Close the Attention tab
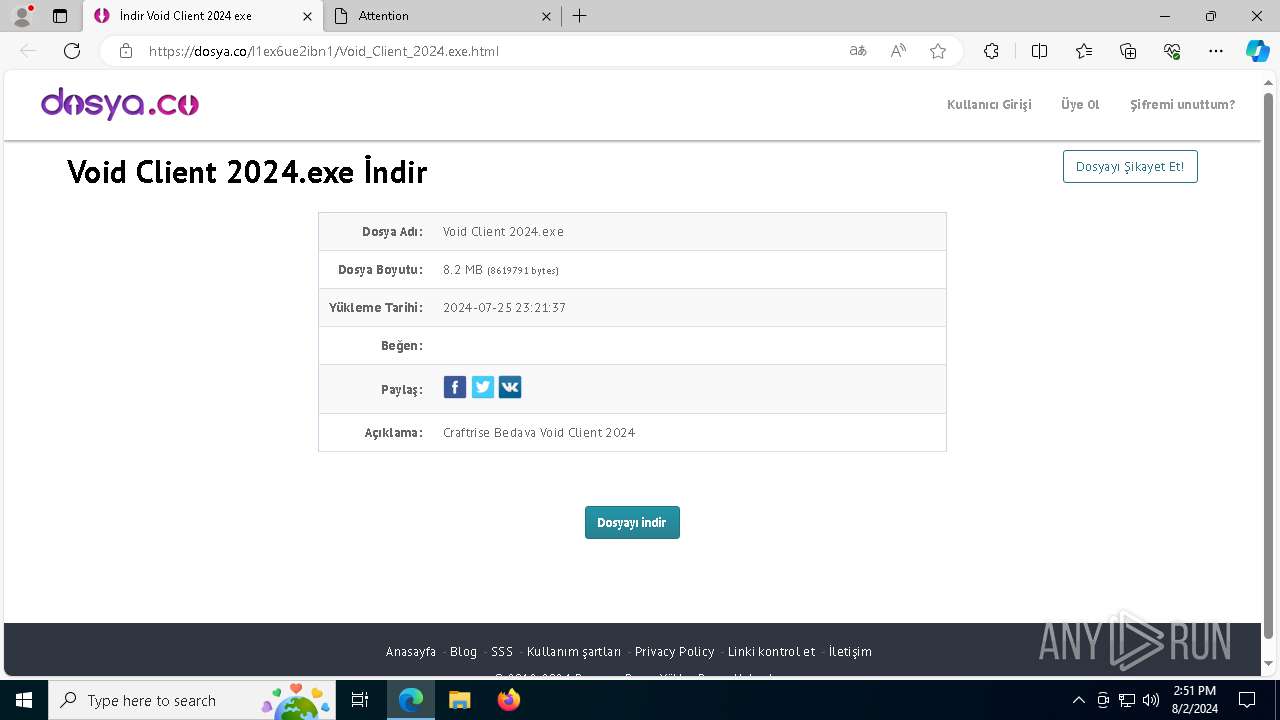The image size is (1280, 720). 546,16
